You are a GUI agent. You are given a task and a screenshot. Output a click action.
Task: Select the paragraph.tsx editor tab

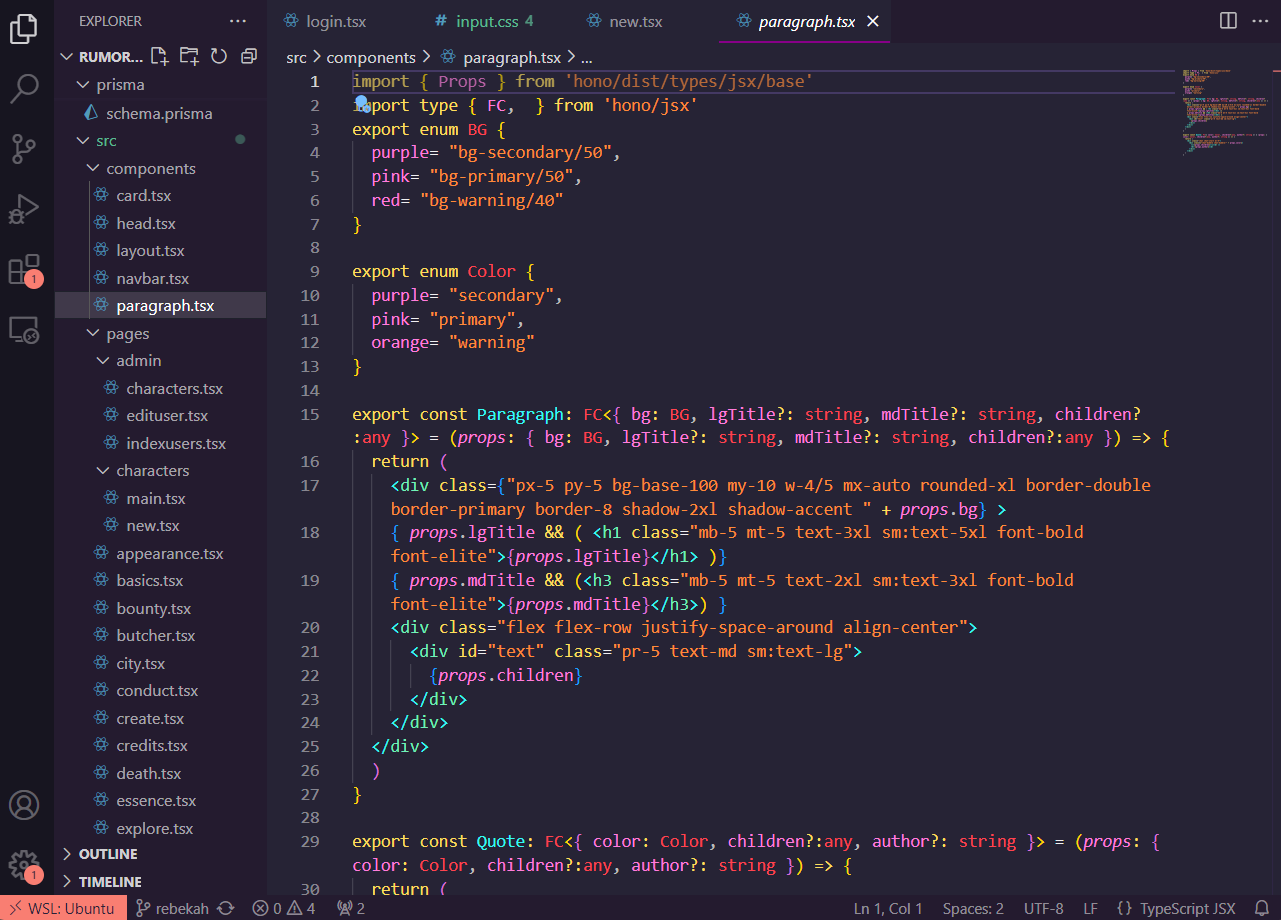[x=806, y=21]
